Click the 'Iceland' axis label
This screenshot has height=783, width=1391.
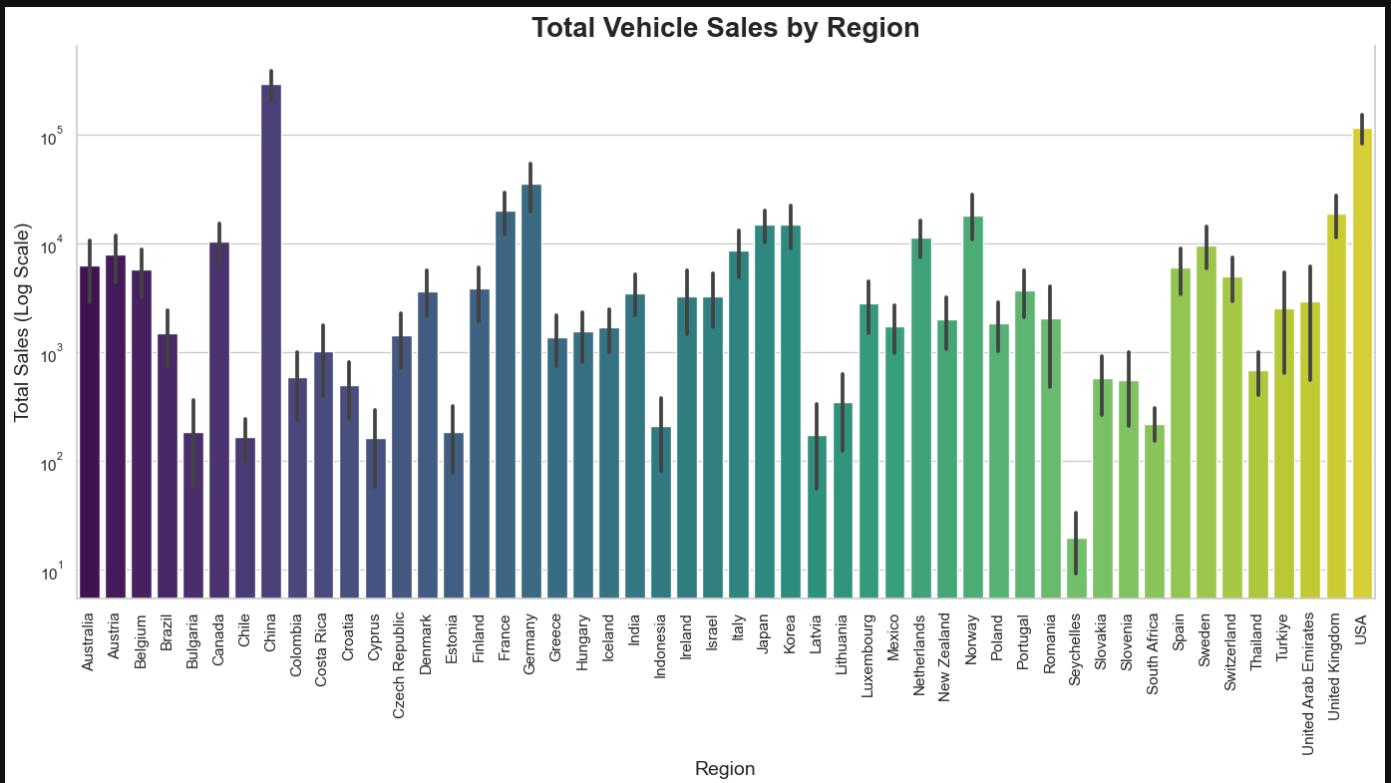pos(609,637)
